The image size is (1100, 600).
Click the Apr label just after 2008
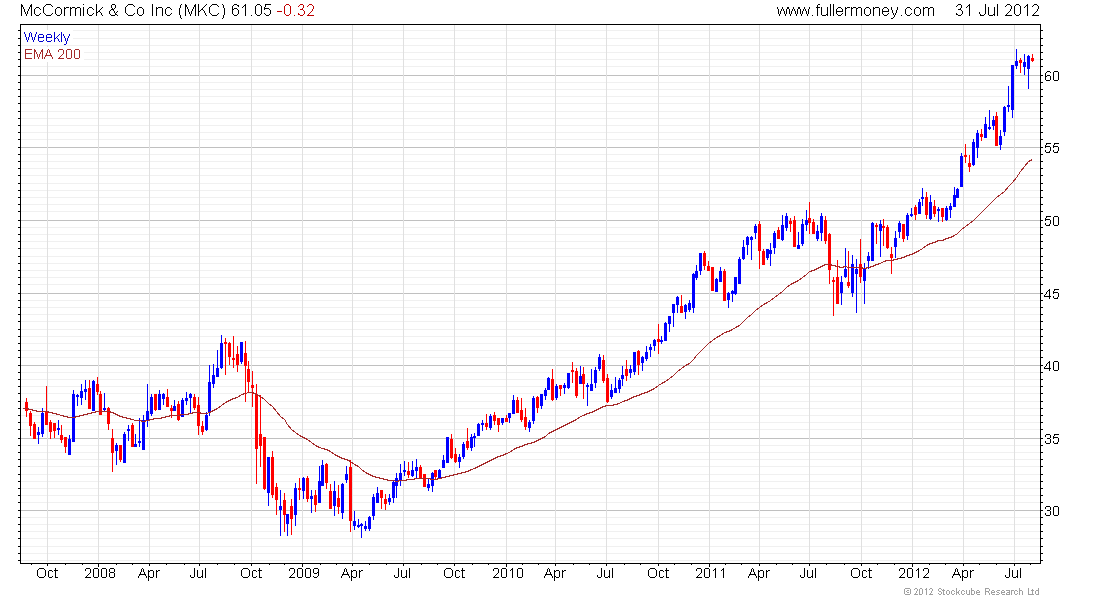click(149, 573)
